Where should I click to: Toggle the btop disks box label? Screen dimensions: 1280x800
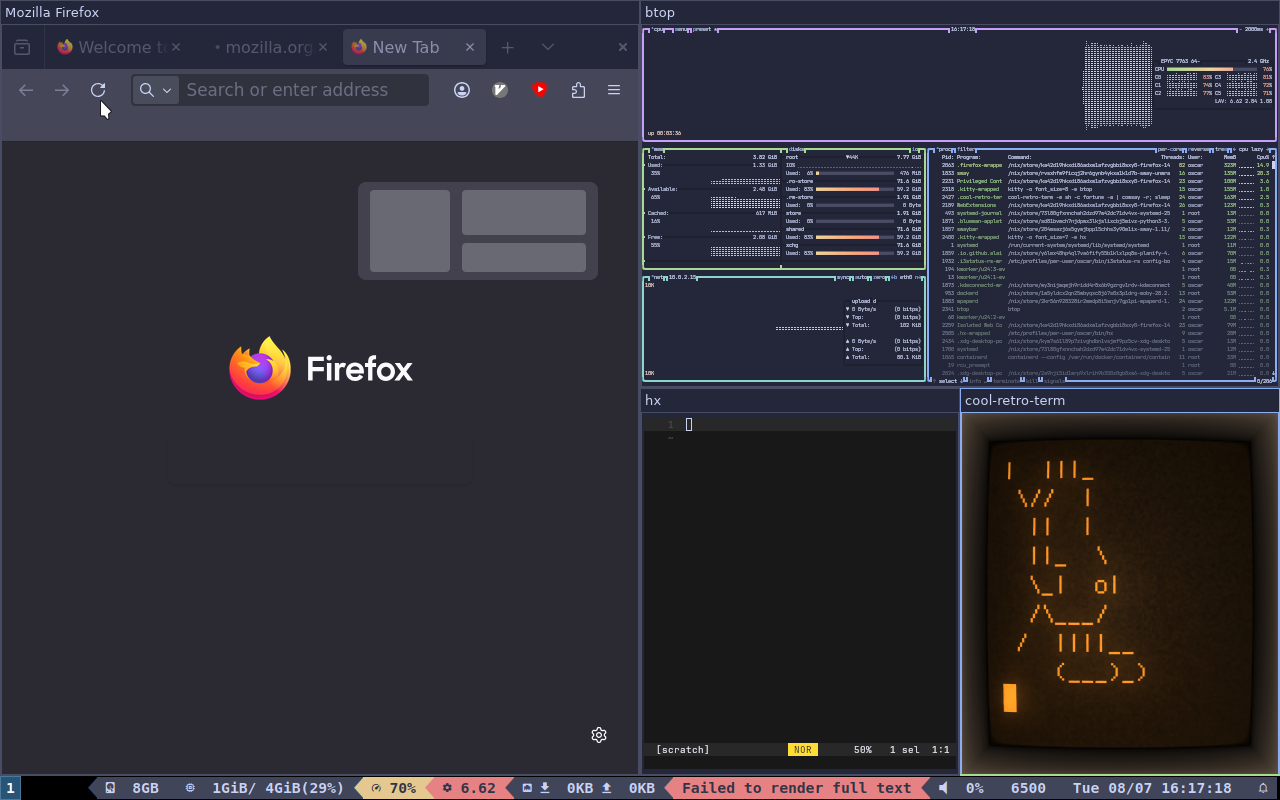(797, 149)
